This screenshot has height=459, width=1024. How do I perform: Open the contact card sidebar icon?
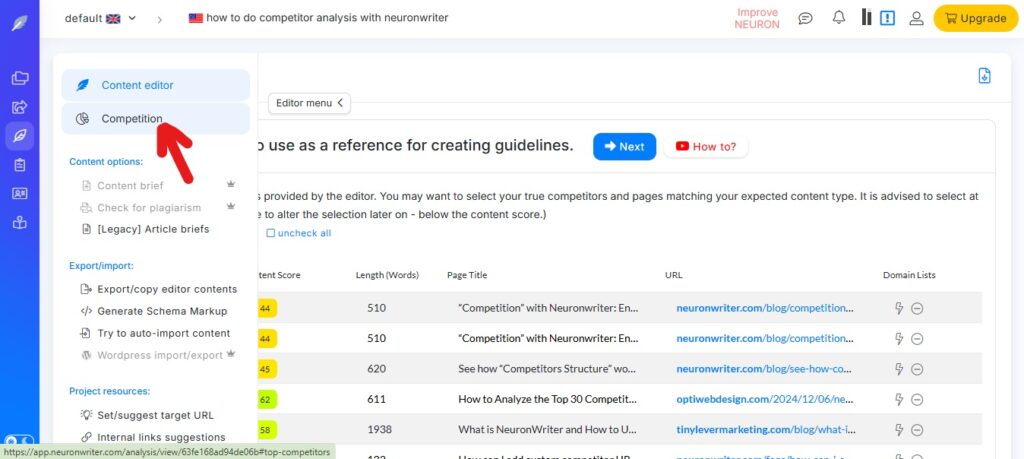point(20,194)
